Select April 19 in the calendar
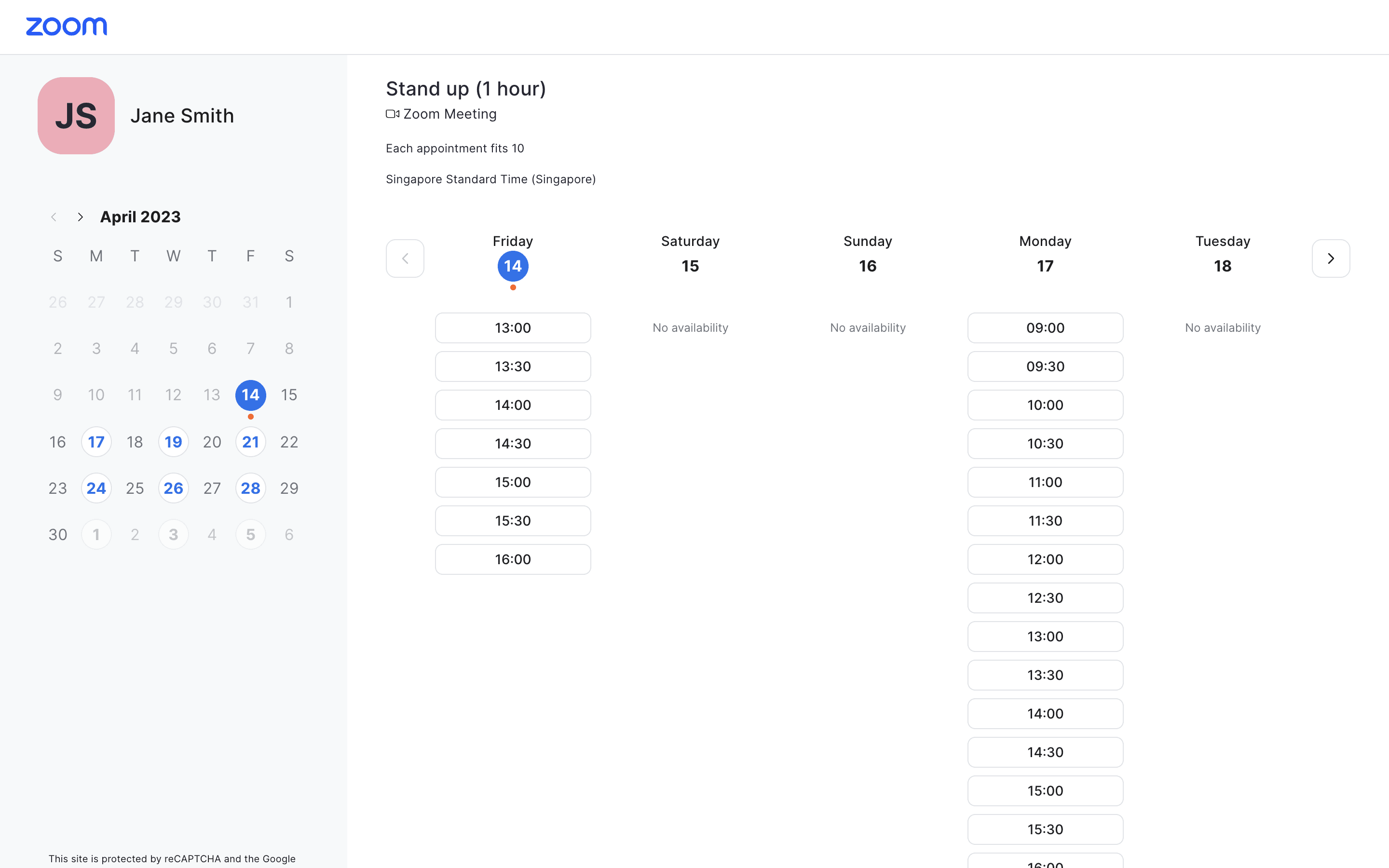The width and height of the screenshot is (1389, 868). (173, 442)
